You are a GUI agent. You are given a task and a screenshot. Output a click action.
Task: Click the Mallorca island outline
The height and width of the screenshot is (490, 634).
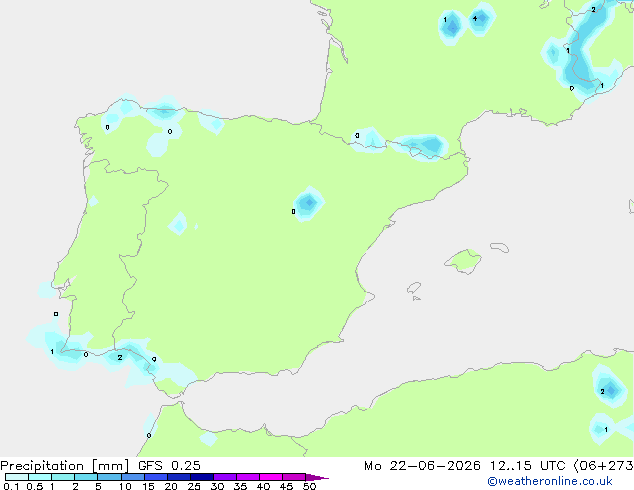[x=463, y=262]
